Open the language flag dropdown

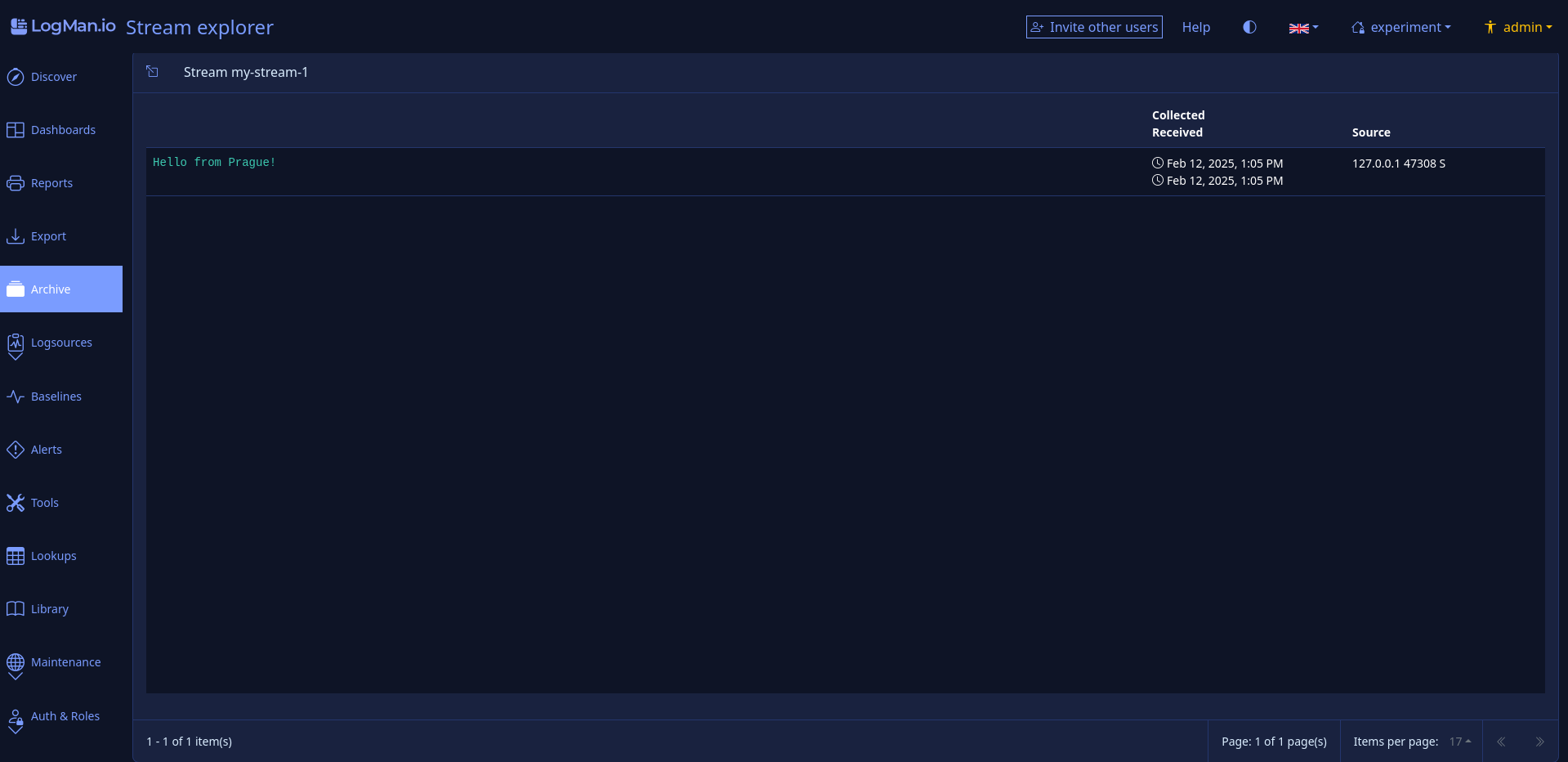pyautogui.click(x=1303, y=28)
